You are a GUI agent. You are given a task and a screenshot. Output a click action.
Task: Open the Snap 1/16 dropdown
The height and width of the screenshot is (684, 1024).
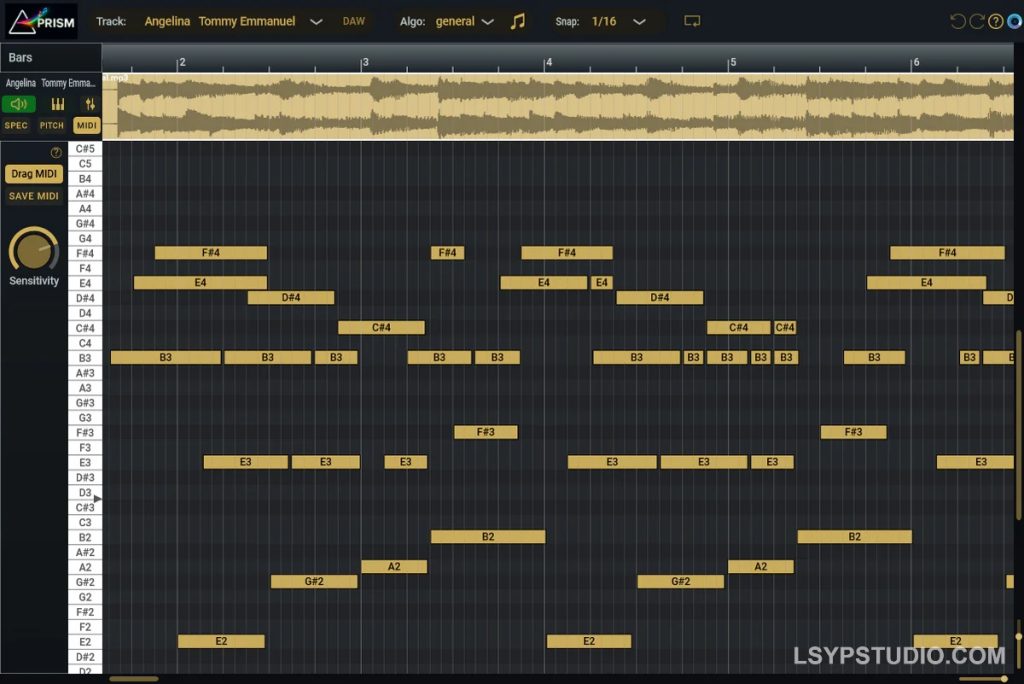638,20
